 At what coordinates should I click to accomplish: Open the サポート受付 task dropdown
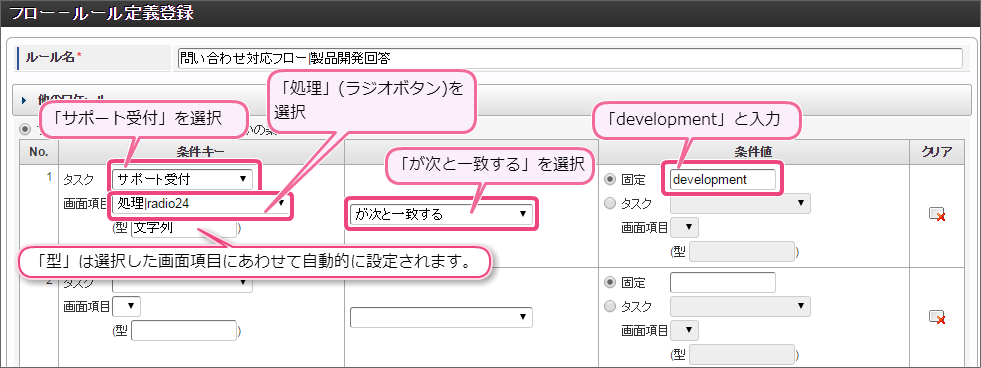click(x=183, y=180)
